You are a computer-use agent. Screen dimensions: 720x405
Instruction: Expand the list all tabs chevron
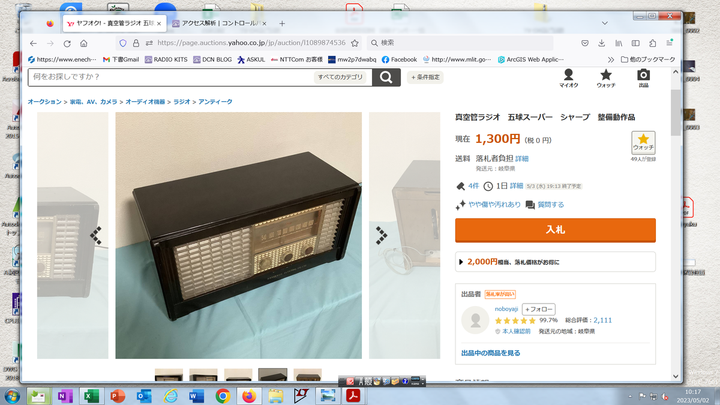pyautogui.click(x=605, y=23)
